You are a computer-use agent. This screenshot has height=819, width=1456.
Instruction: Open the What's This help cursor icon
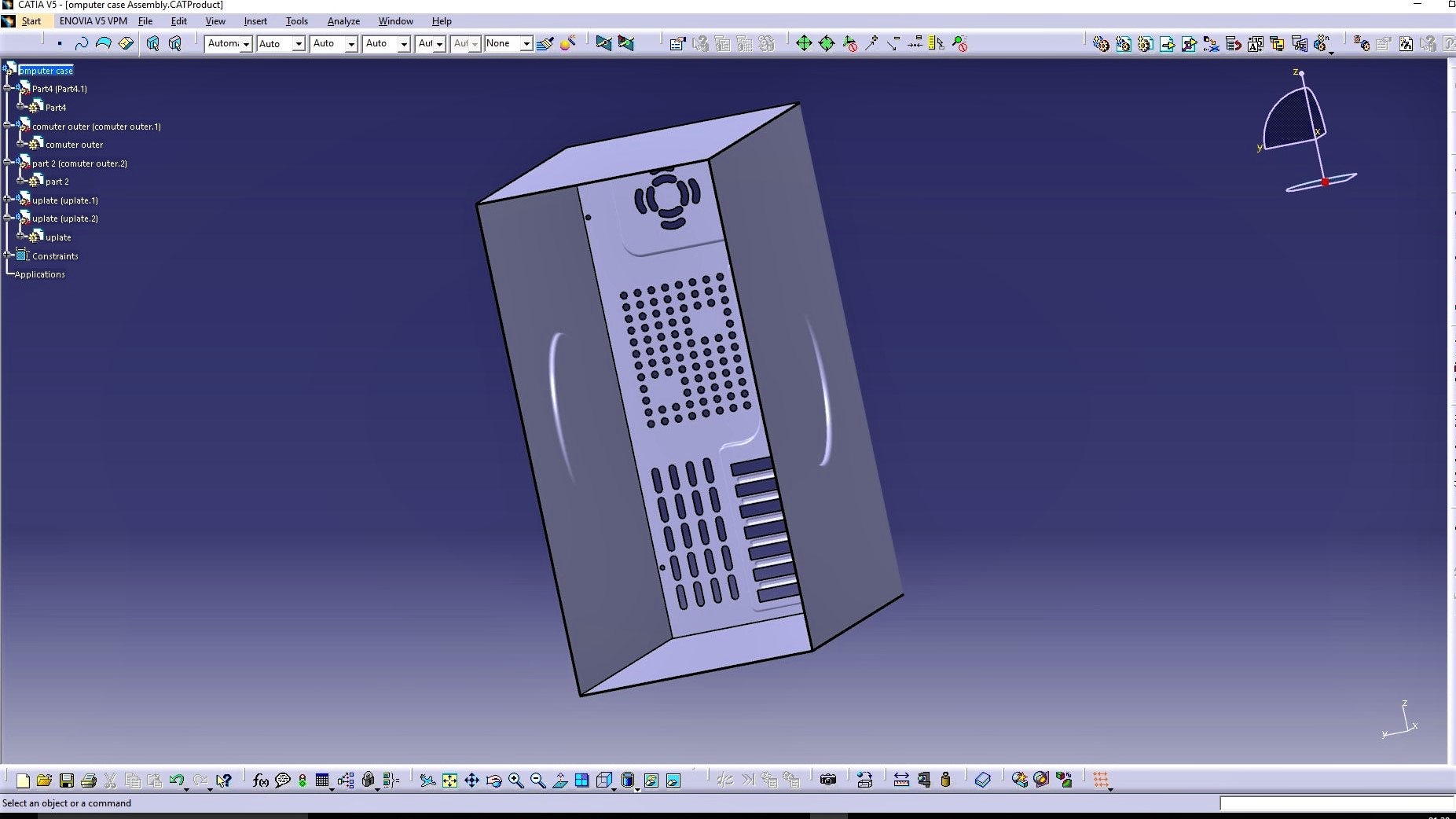click(224, 780)
